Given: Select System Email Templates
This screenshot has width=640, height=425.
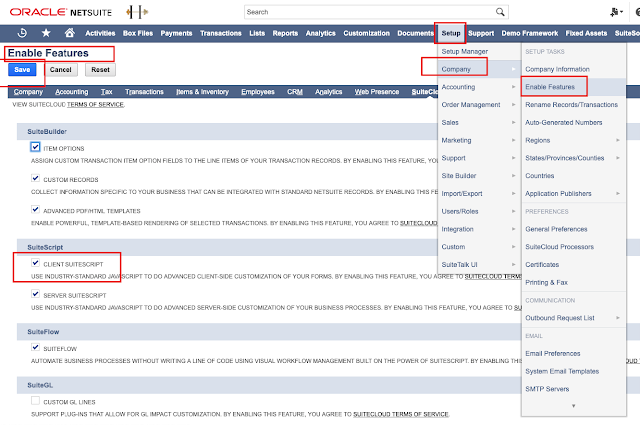Looking at the screenshot, I should click(x=562, y=371).
